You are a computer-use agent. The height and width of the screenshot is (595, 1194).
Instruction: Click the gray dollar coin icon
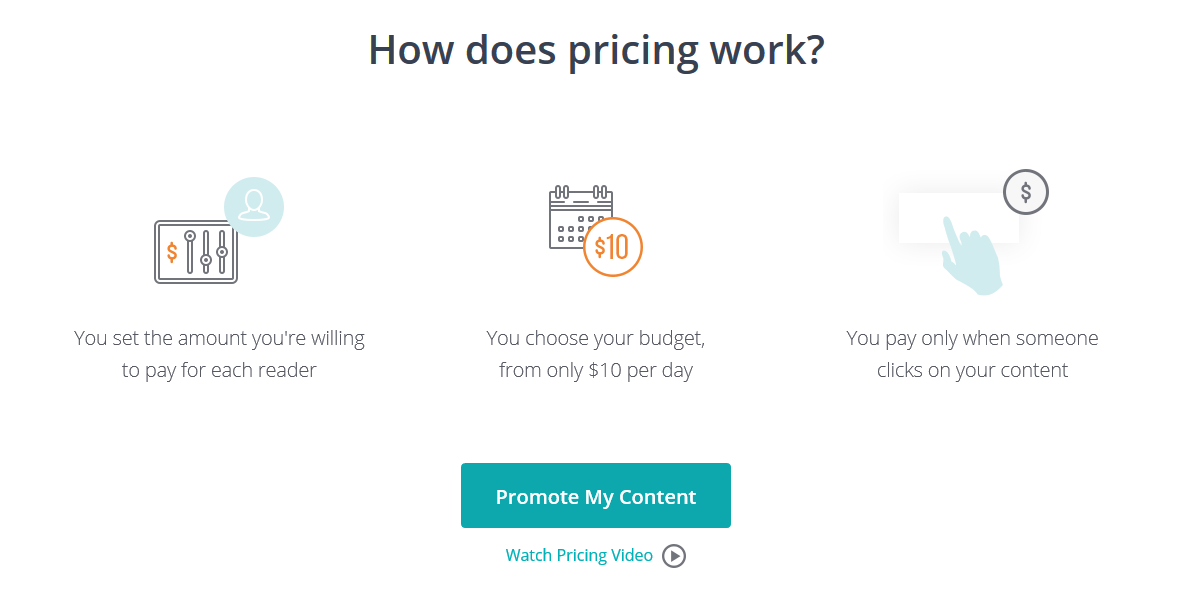(x=1026, y=192)
